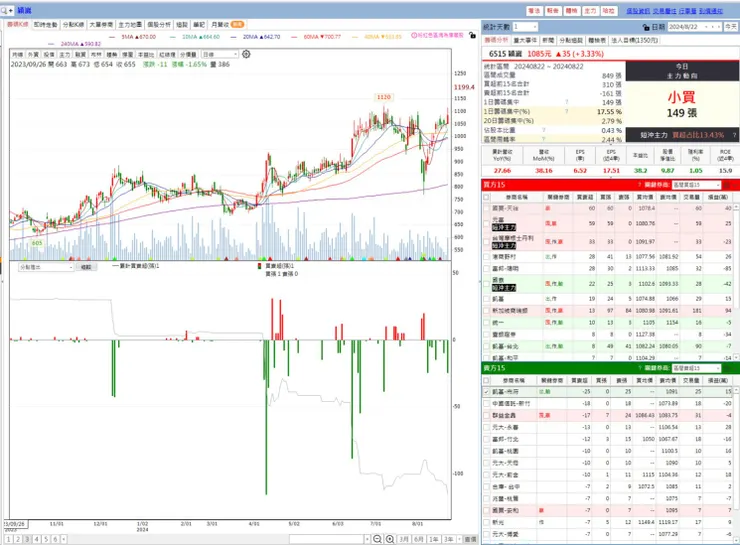Open the 個股分析 tab
The width and height of the screenshot is (740, 545).
pos(159,25)
